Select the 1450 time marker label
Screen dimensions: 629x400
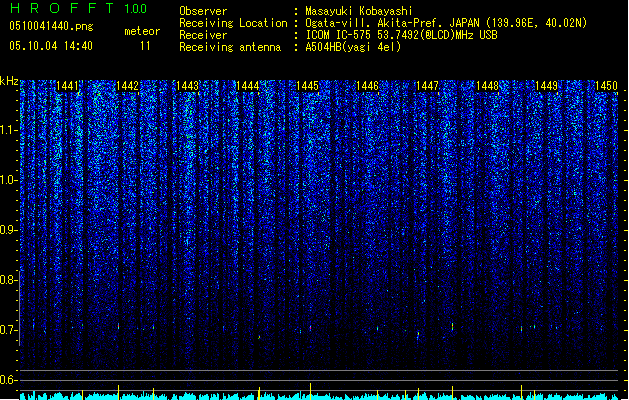[607, 86]
